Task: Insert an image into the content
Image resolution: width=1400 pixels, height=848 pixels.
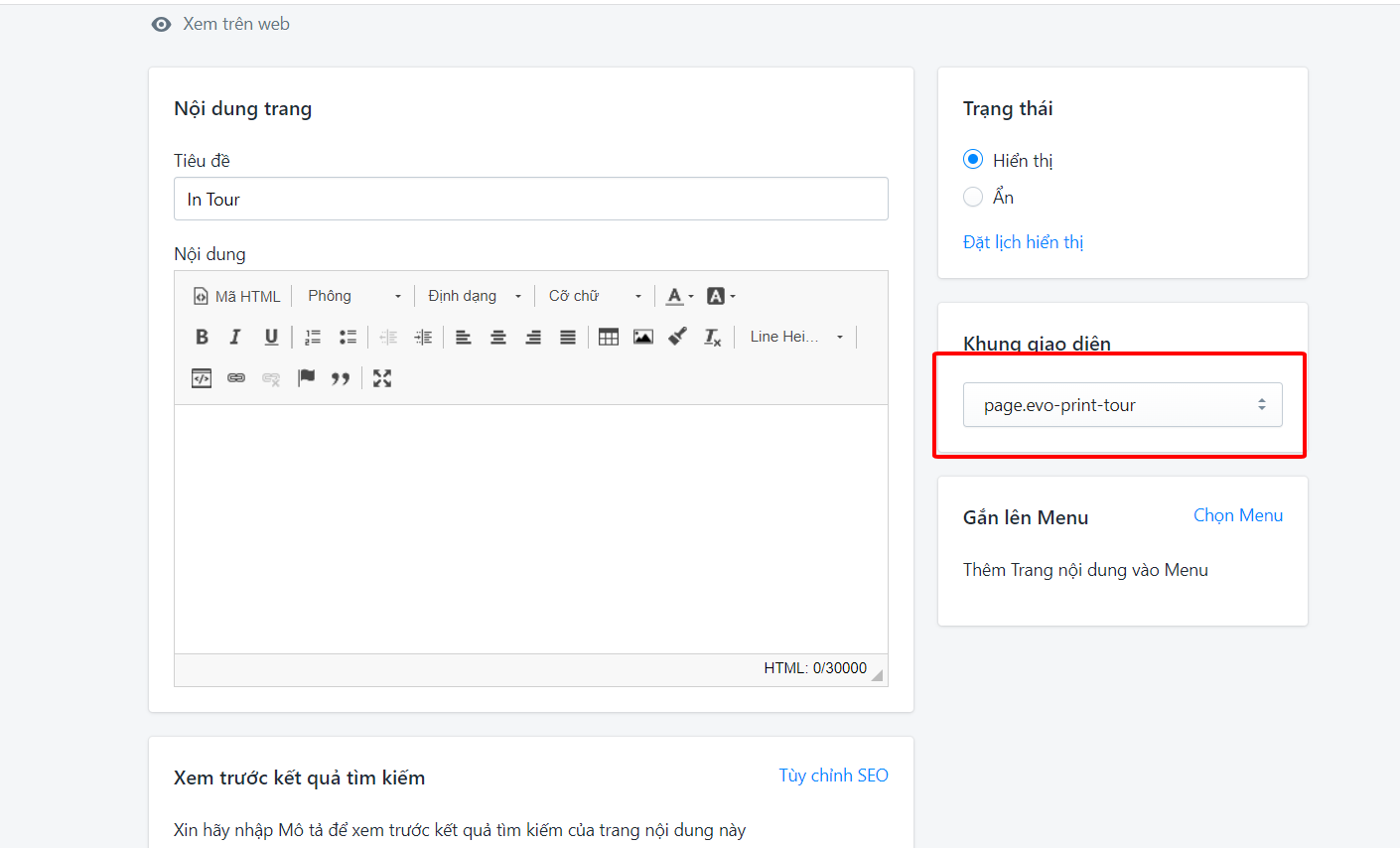Action: pos(643,337)
